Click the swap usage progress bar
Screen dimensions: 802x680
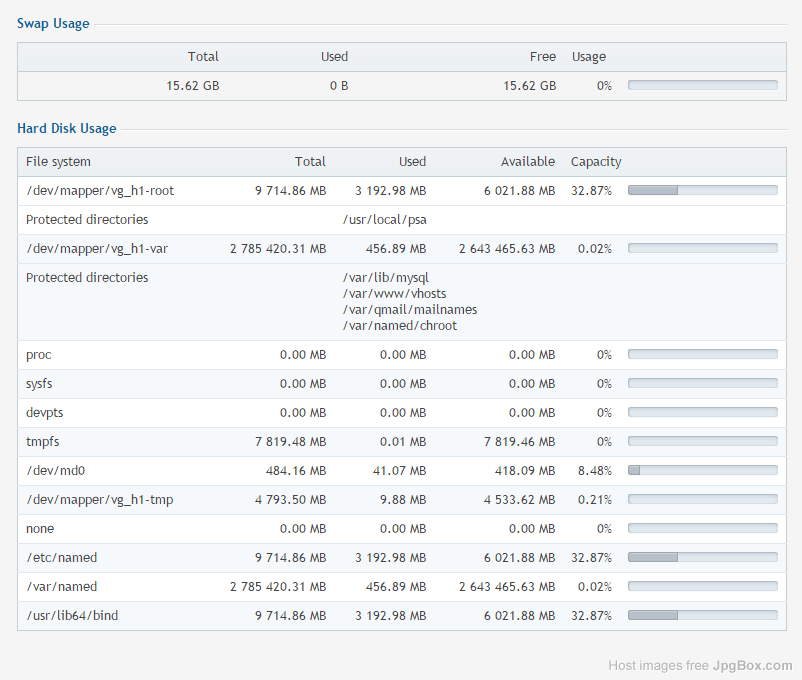pyautogui.click(x=702, y=86)
